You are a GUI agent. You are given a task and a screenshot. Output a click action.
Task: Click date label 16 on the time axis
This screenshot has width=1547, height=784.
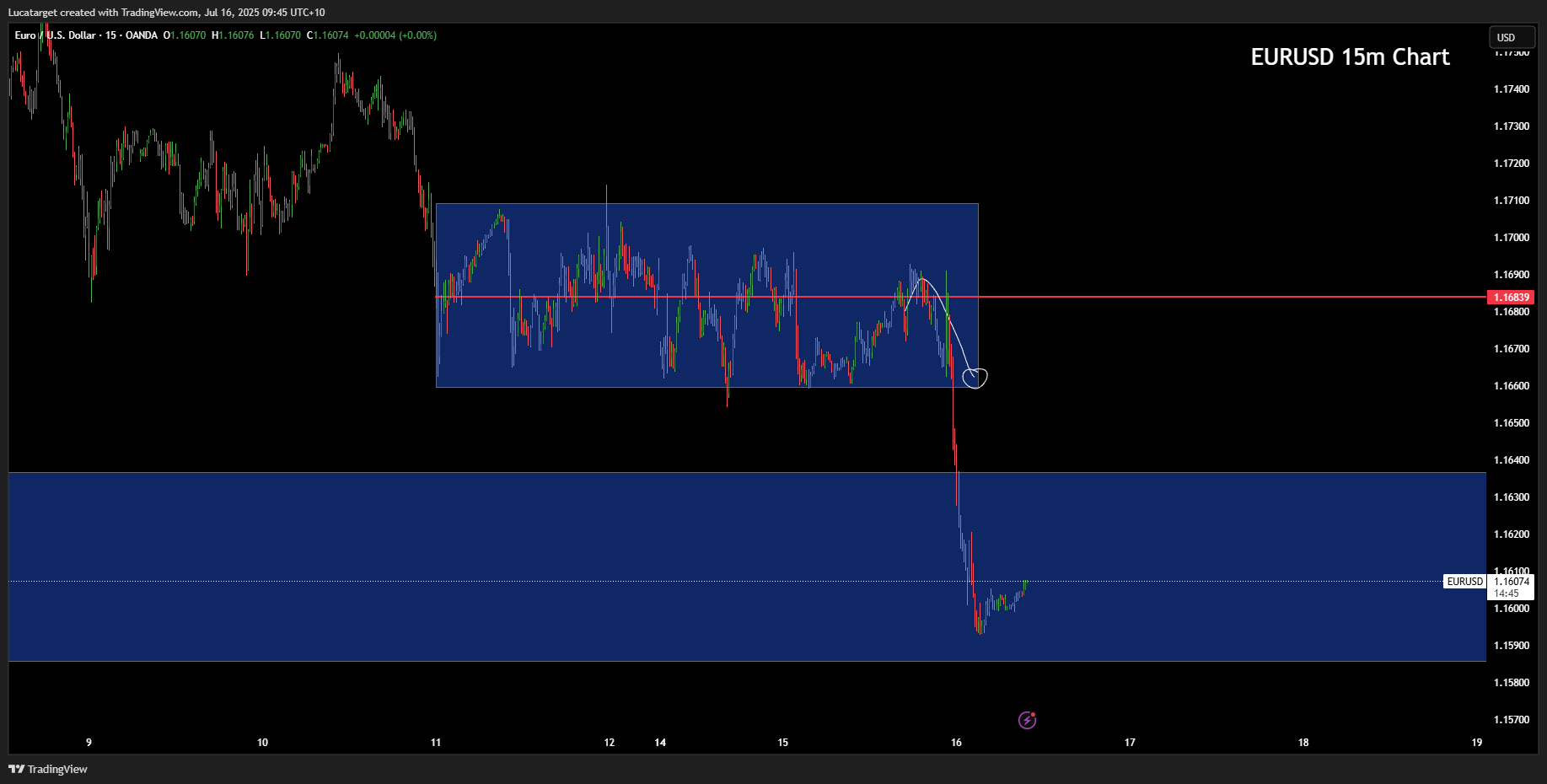pos(956,743)
